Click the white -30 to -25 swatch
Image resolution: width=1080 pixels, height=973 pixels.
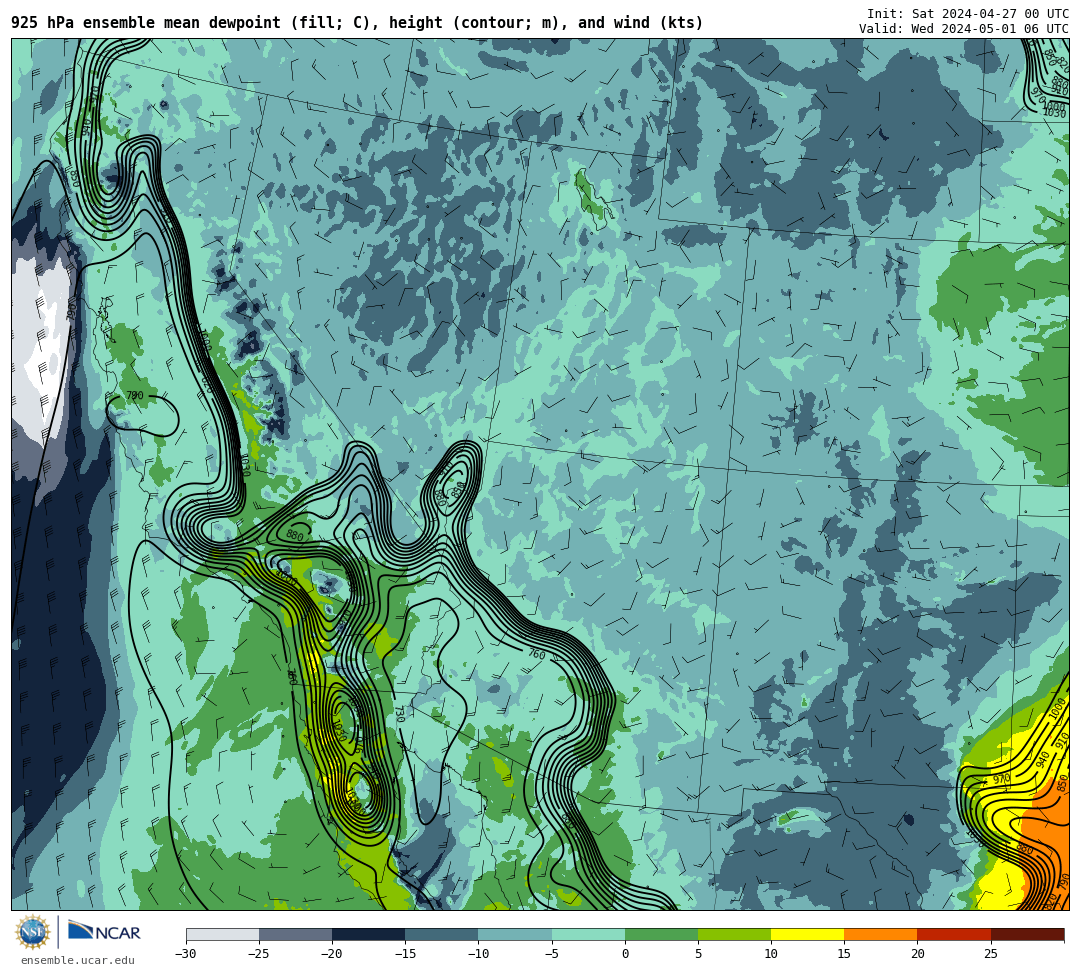coord(222,934)
